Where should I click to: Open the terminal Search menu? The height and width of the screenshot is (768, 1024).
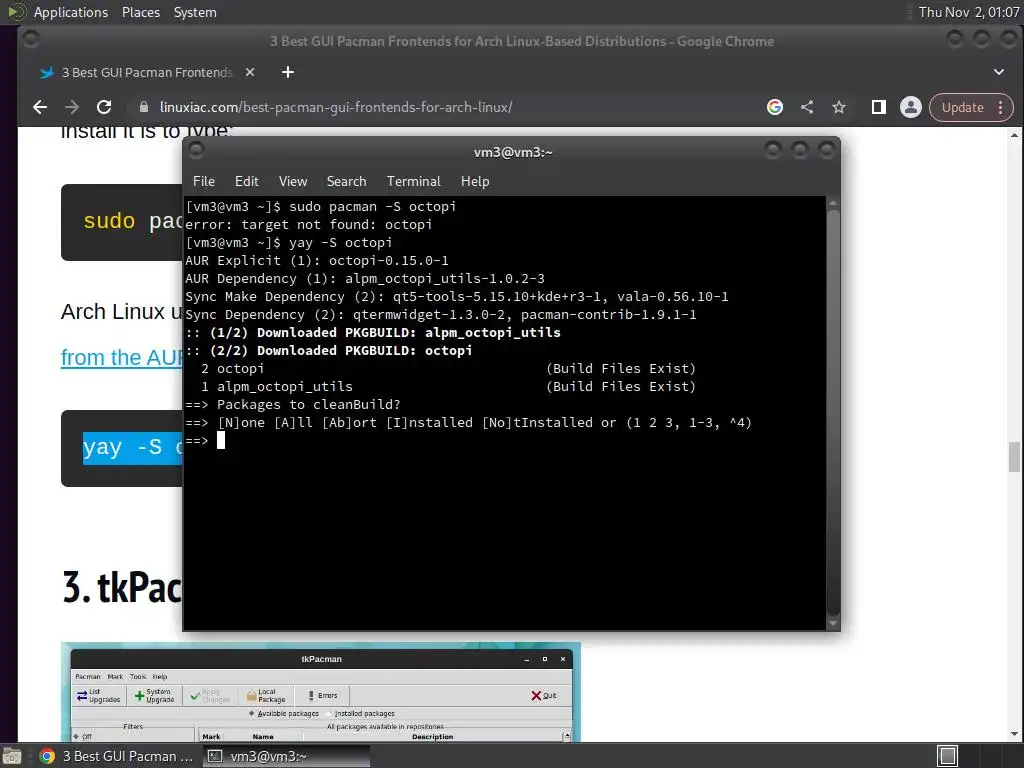[346, 182]
